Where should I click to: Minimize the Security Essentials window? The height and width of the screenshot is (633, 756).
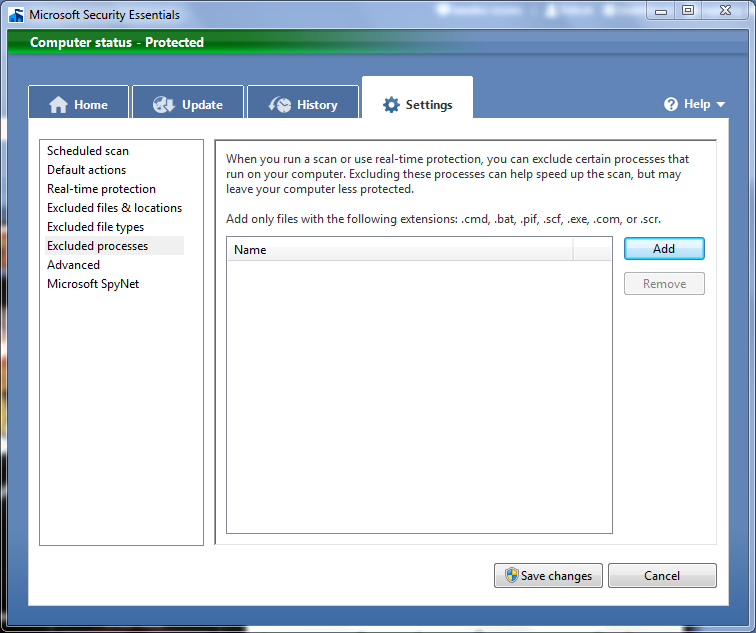pos(661,11)
